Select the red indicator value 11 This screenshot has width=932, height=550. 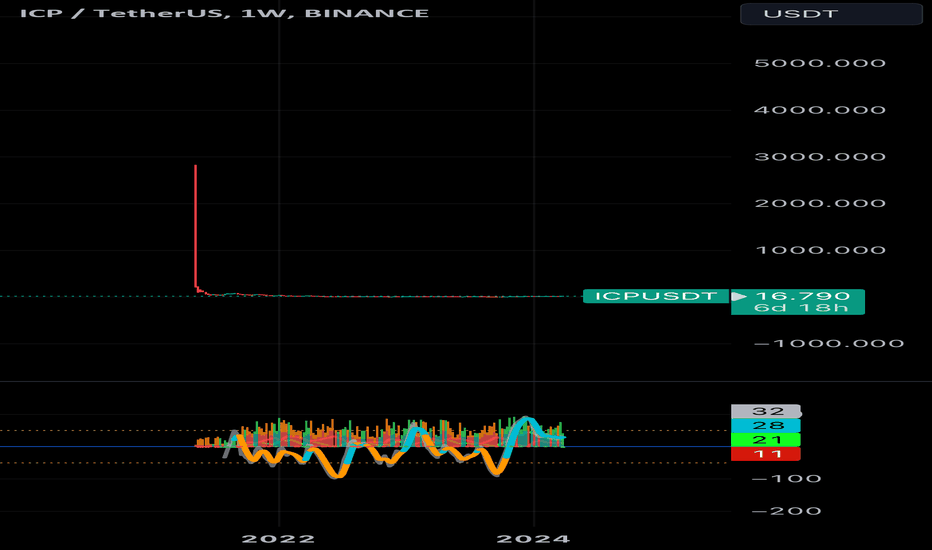(766, 454)
